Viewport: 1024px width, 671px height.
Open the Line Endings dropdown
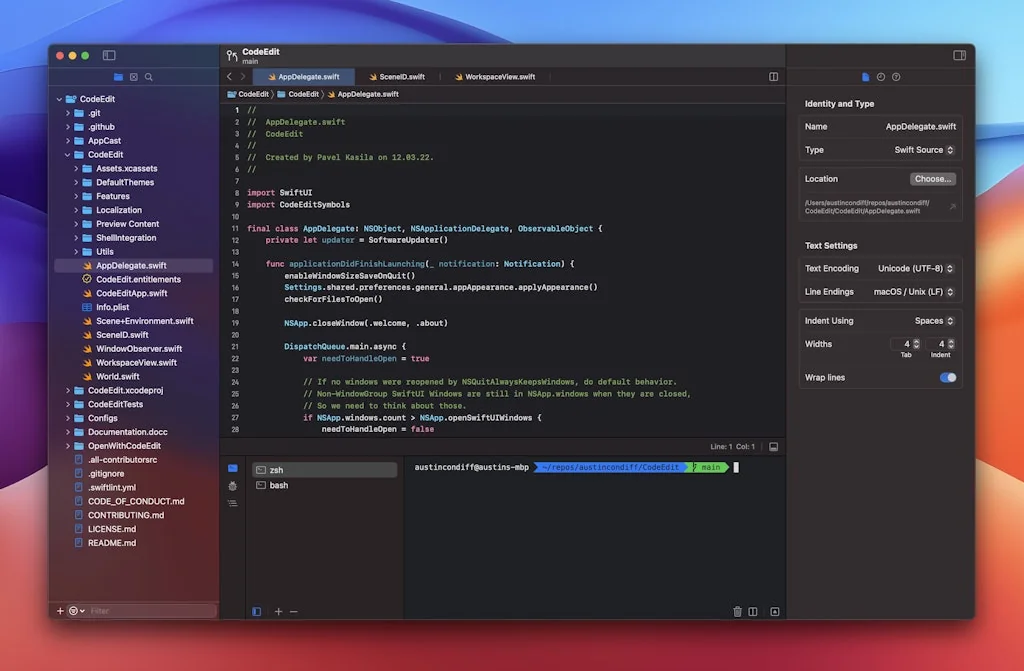point(914,292)
